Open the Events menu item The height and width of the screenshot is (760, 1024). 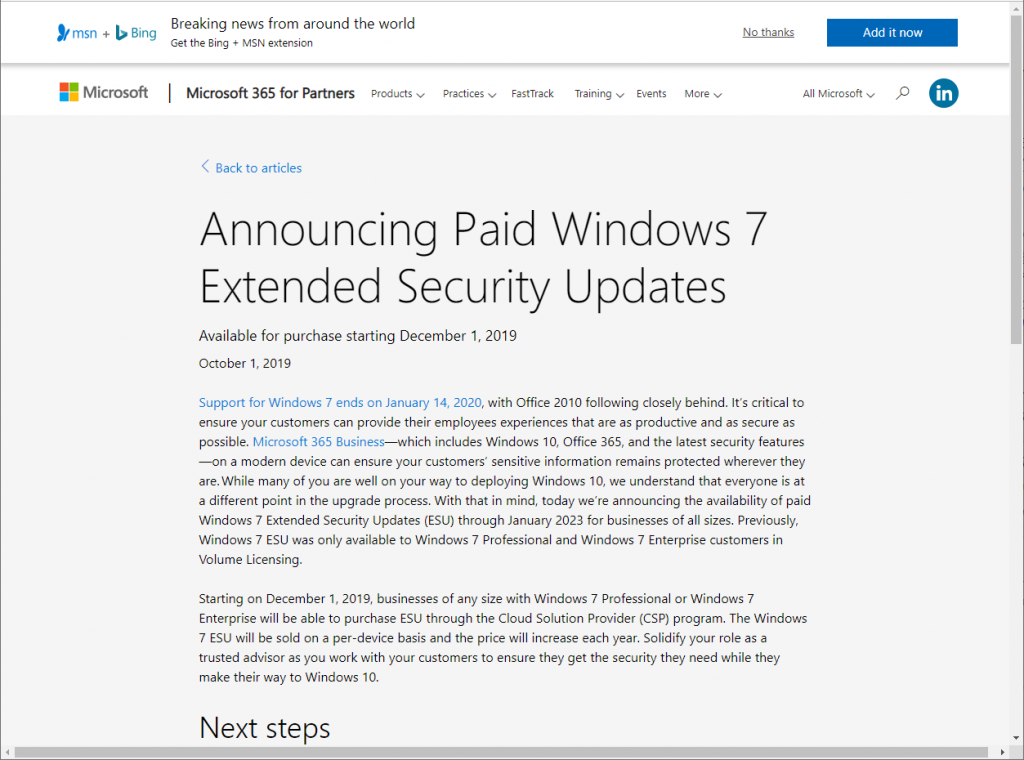[651, 94]
